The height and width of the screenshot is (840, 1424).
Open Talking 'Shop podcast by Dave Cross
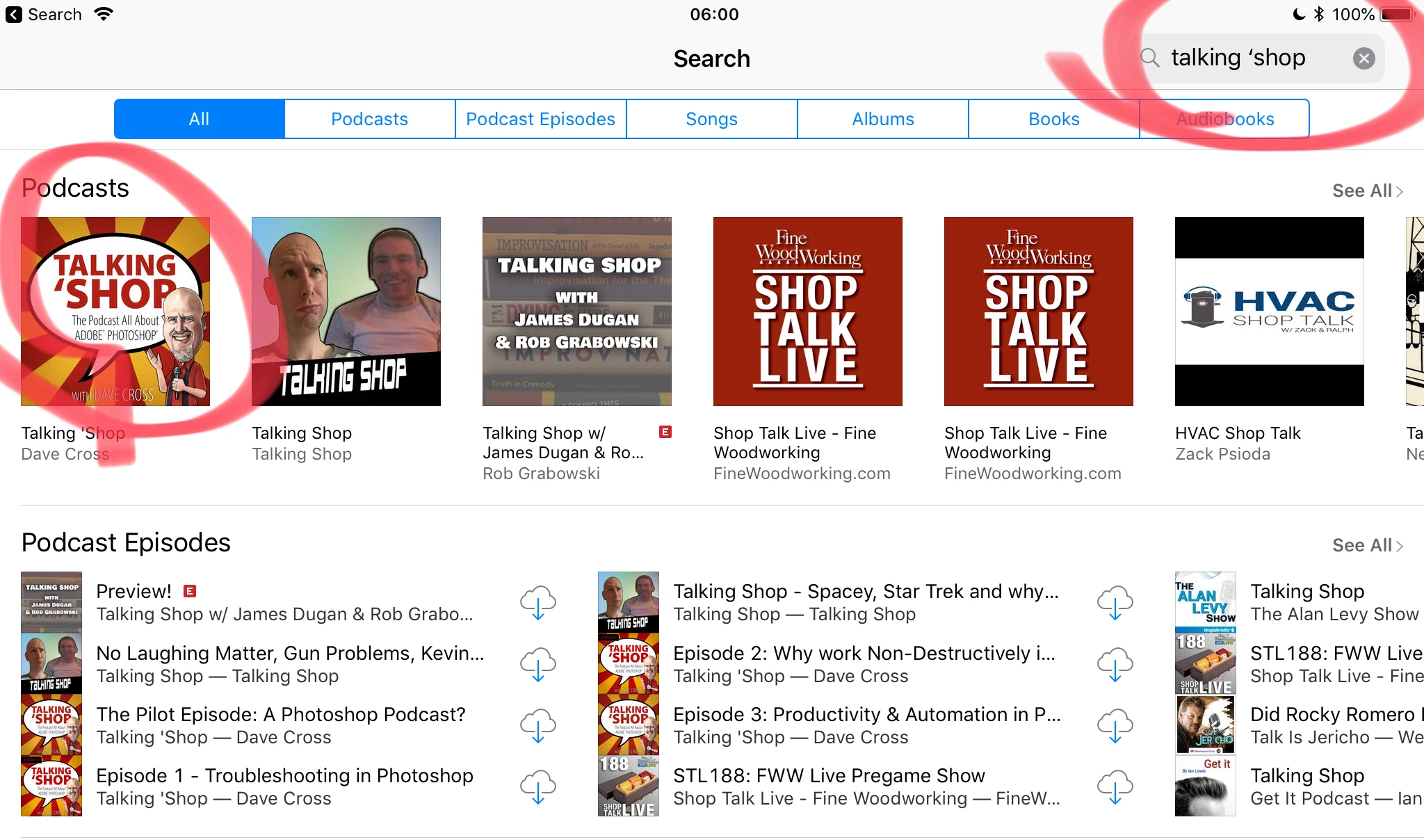point(115,312)
